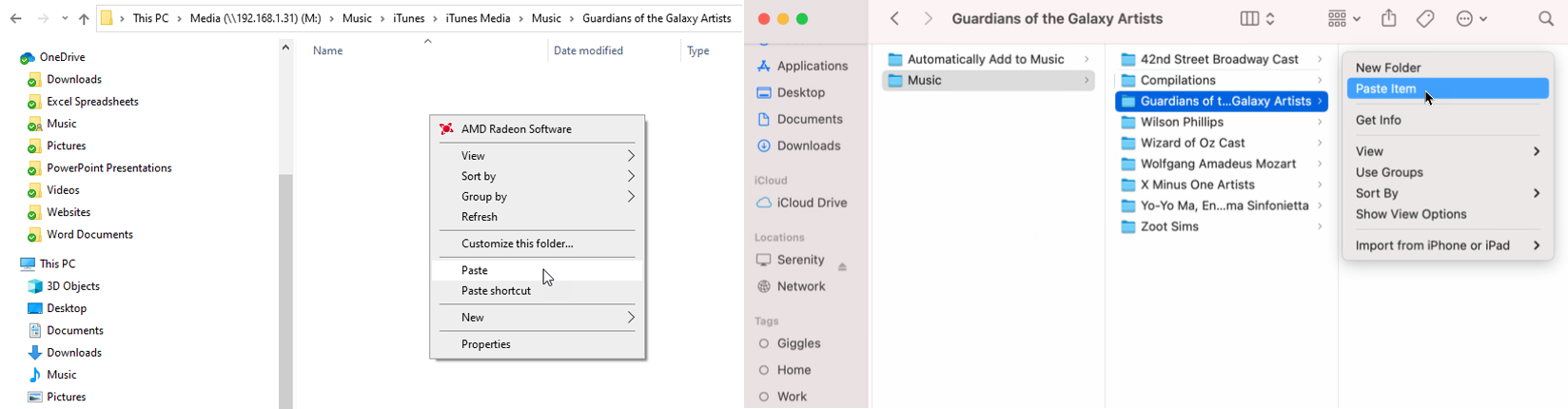Expand 'Group by' submenu in context menu

[x=538, y=197]
